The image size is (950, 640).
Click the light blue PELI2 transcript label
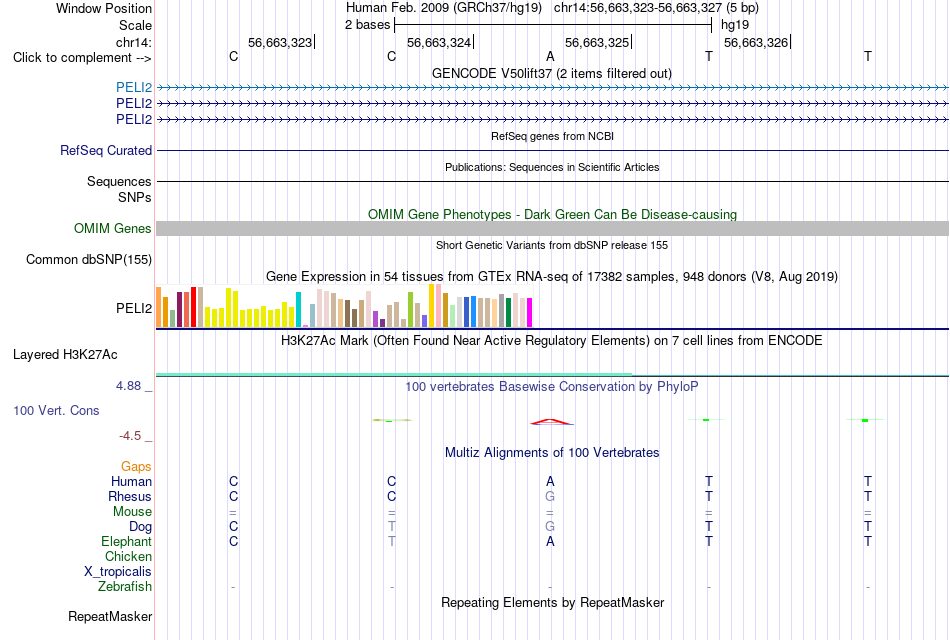[134, 87]
